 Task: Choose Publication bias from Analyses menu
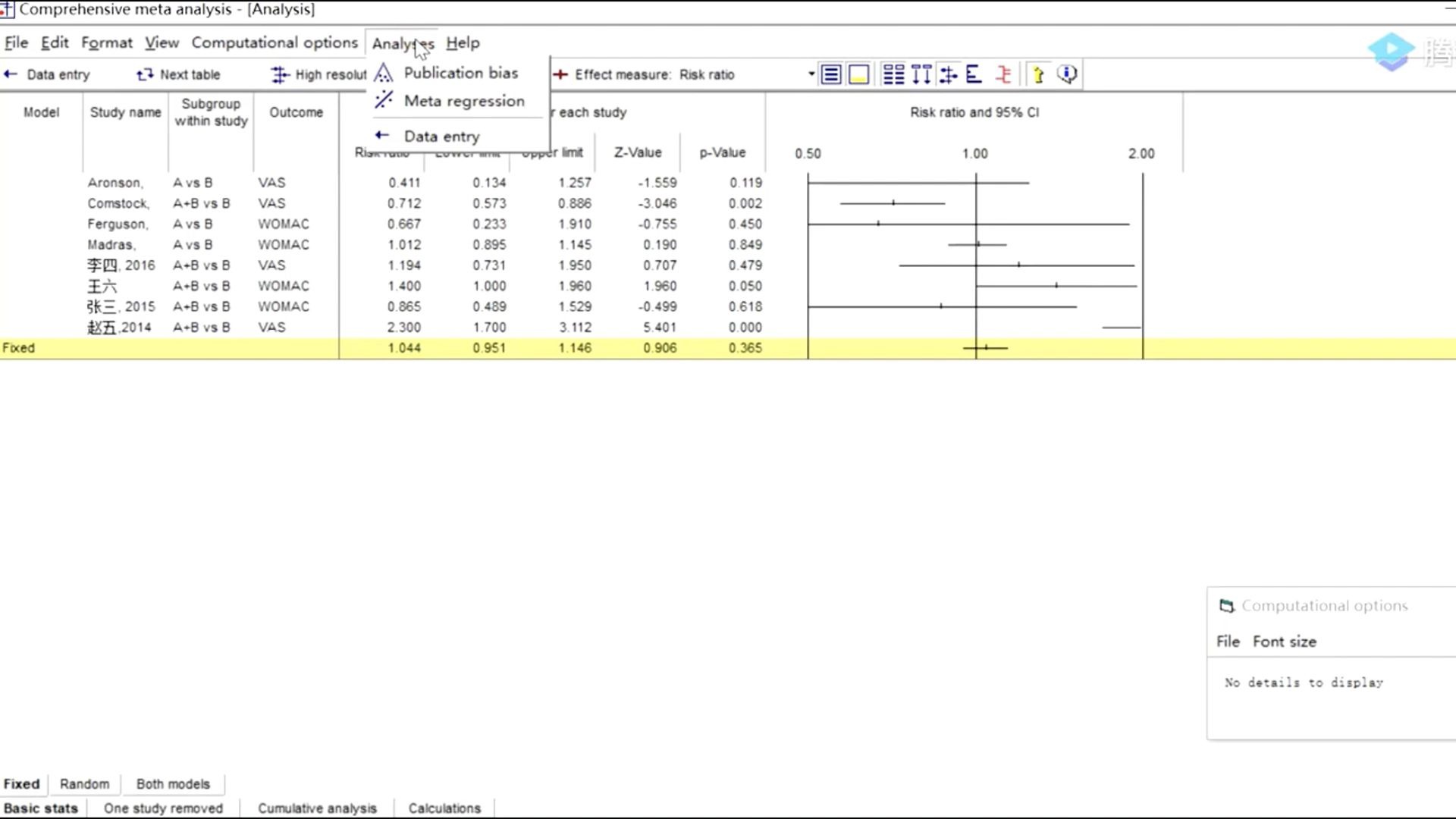point(460,73)
